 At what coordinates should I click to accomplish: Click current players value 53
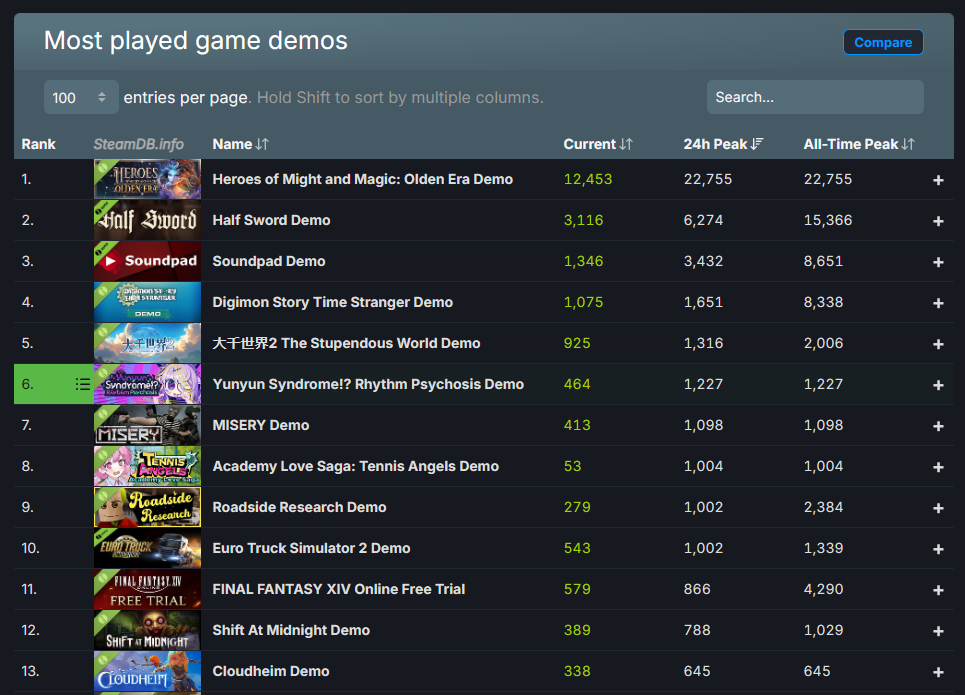click(x=572, y=467)
